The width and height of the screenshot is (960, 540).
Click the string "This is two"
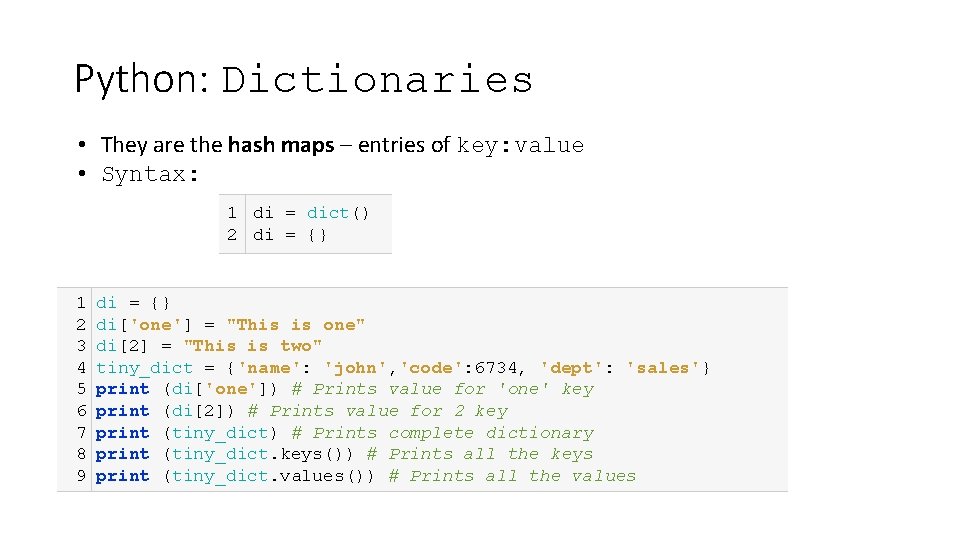(x=253, y=347)
